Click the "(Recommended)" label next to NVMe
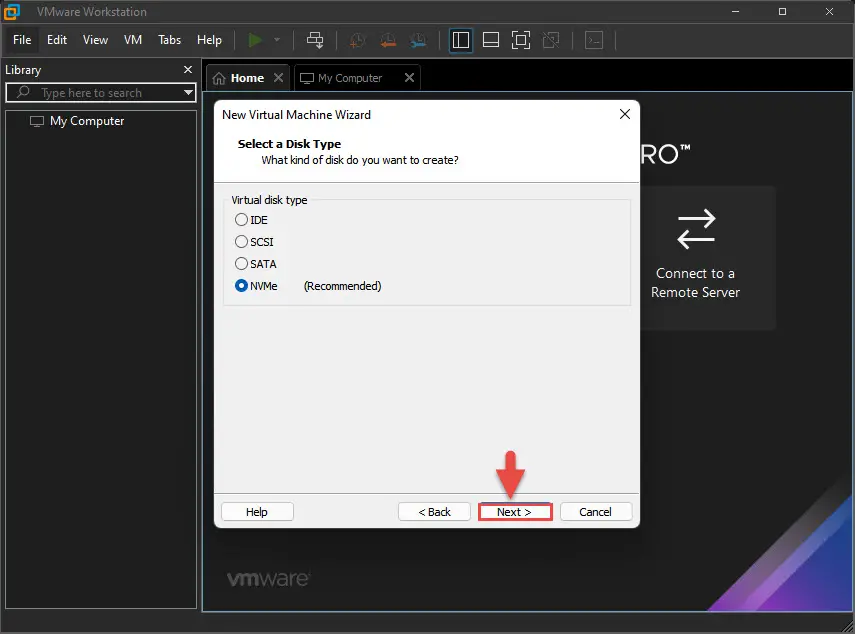Image resolution: width=855 pixels, height=634 pixels. [x=342, y=286]
